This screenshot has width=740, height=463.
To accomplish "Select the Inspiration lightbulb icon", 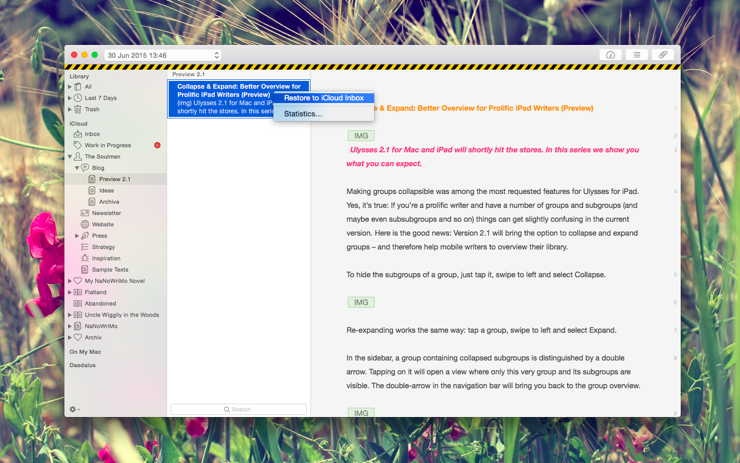I will coord(85,258).
